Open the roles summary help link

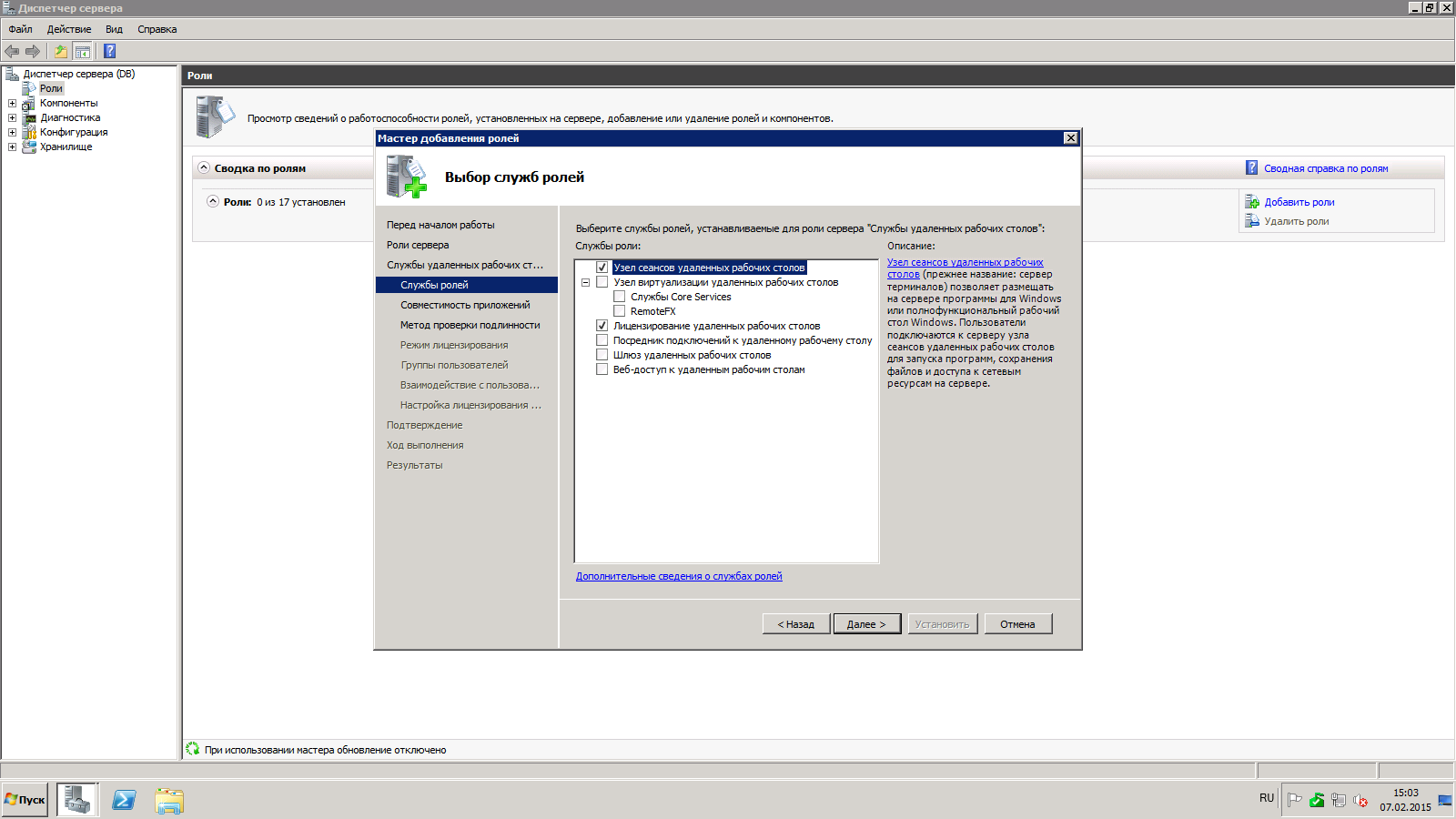click(x=1326, y=168)
